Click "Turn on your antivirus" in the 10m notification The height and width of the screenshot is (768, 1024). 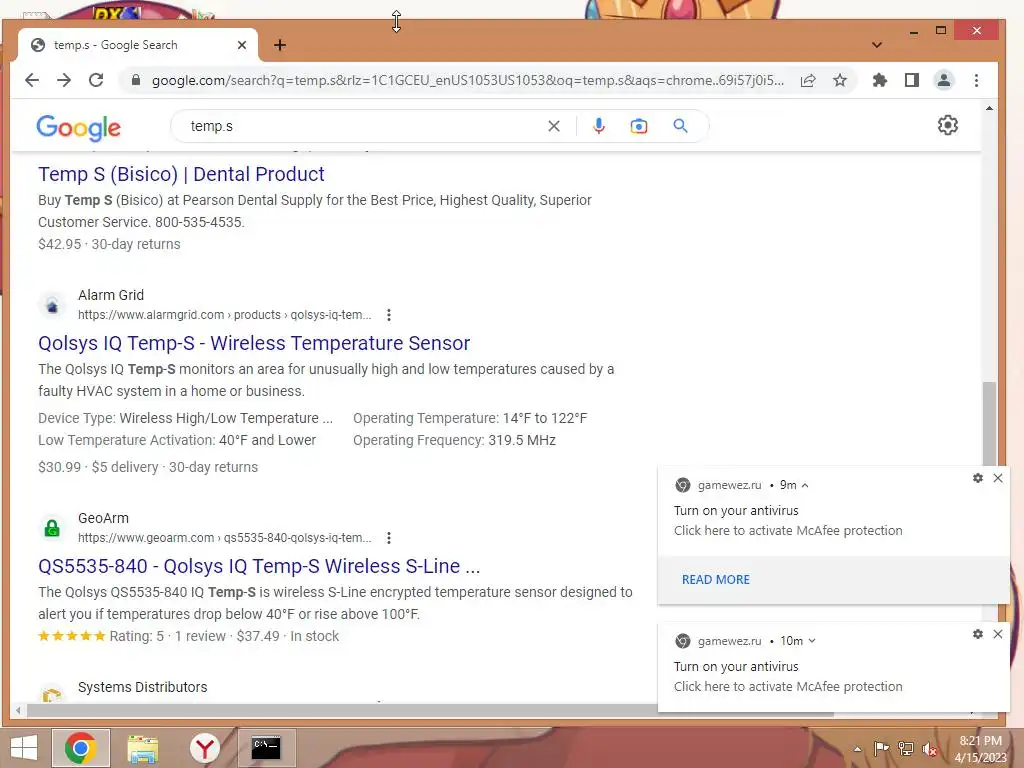pos(736,667)
